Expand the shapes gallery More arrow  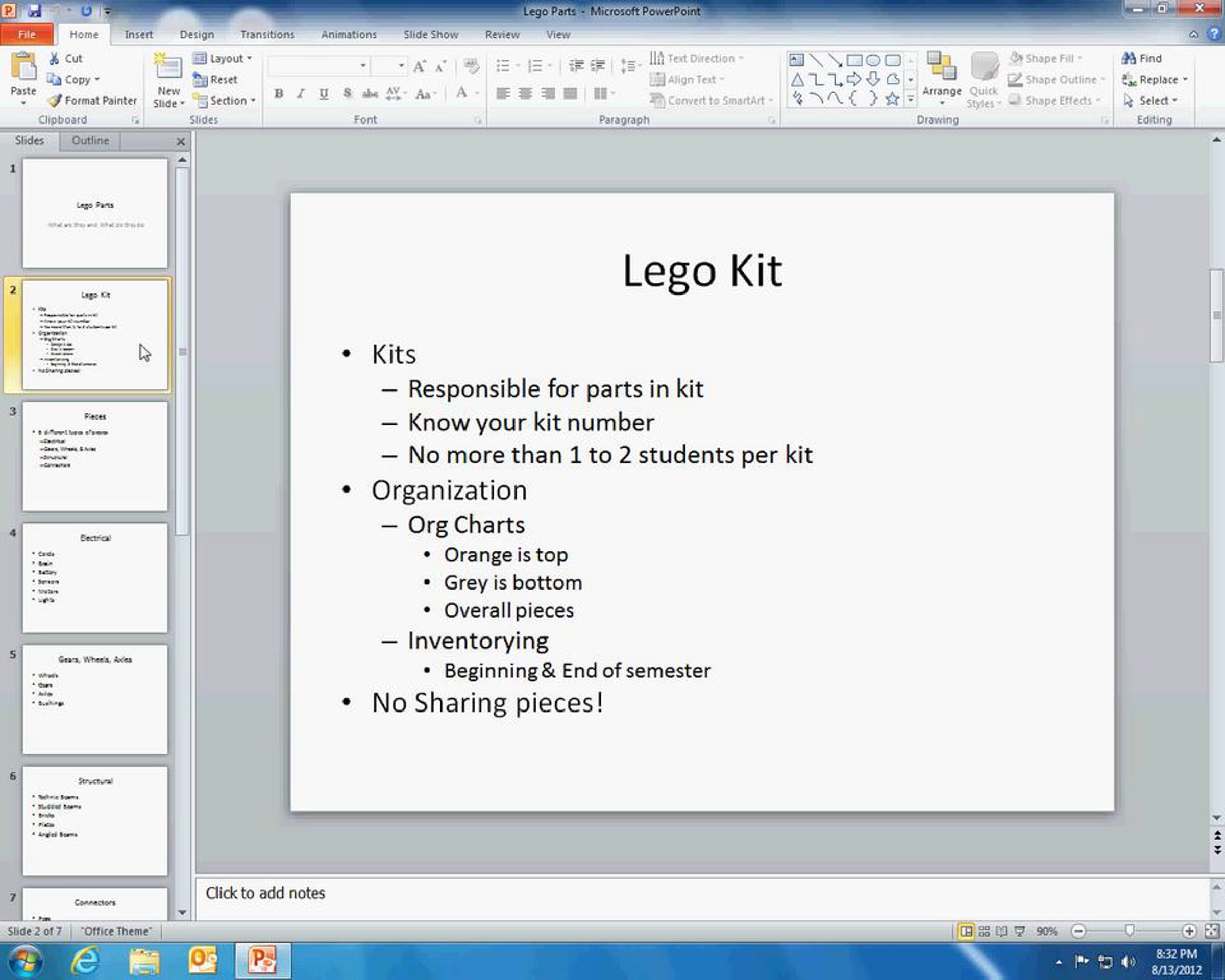(x=910, y=100)
